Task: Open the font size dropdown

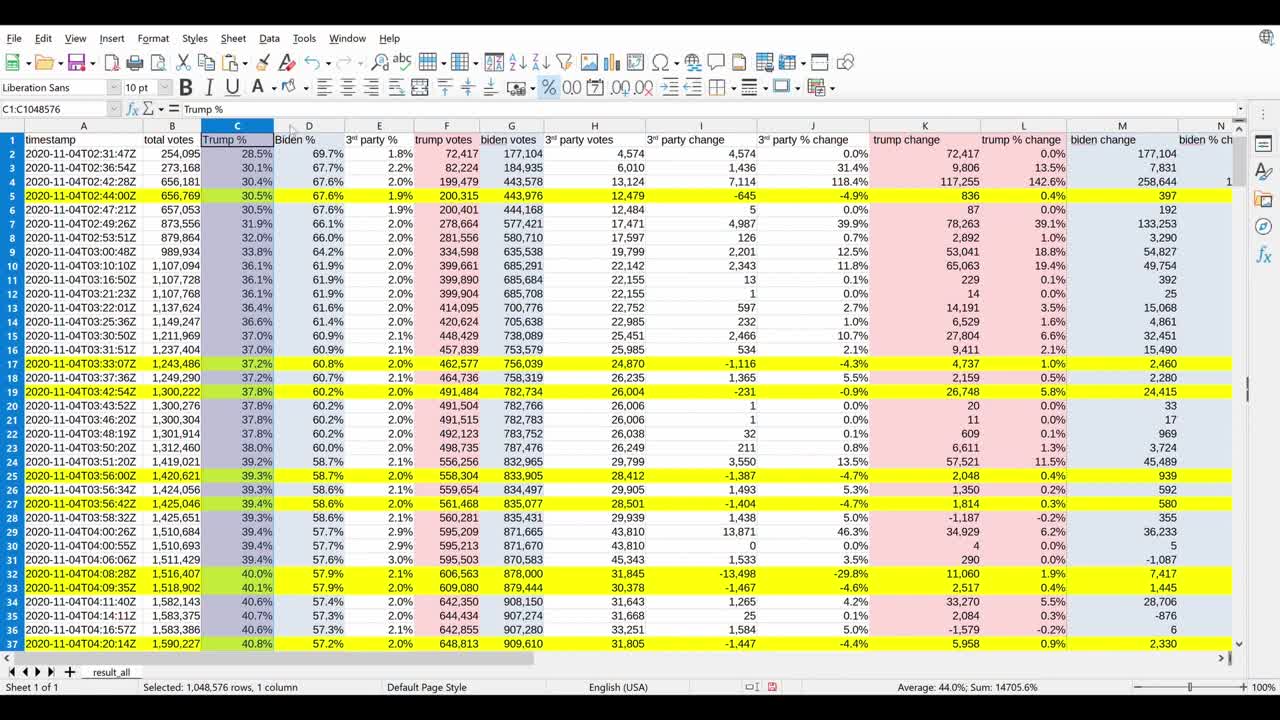Action: (x=165, y=88)
